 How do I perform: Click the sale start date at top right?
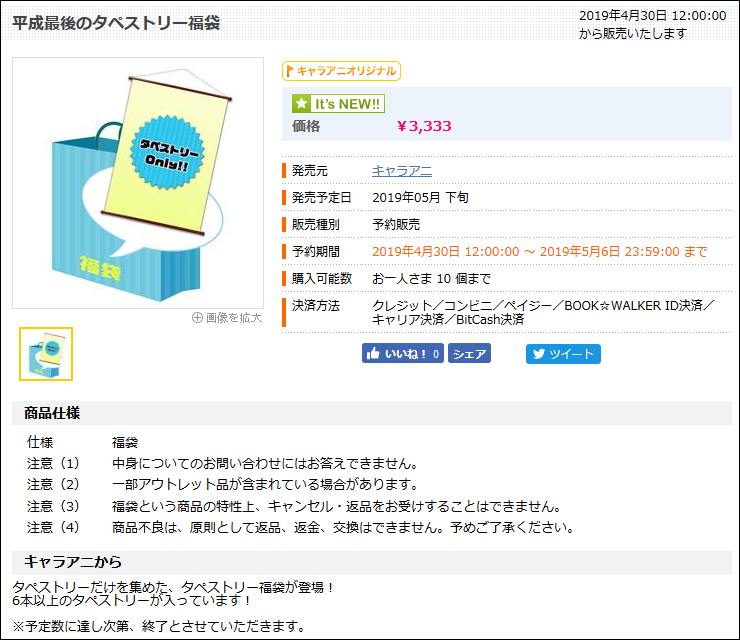[x=652, y=16]
